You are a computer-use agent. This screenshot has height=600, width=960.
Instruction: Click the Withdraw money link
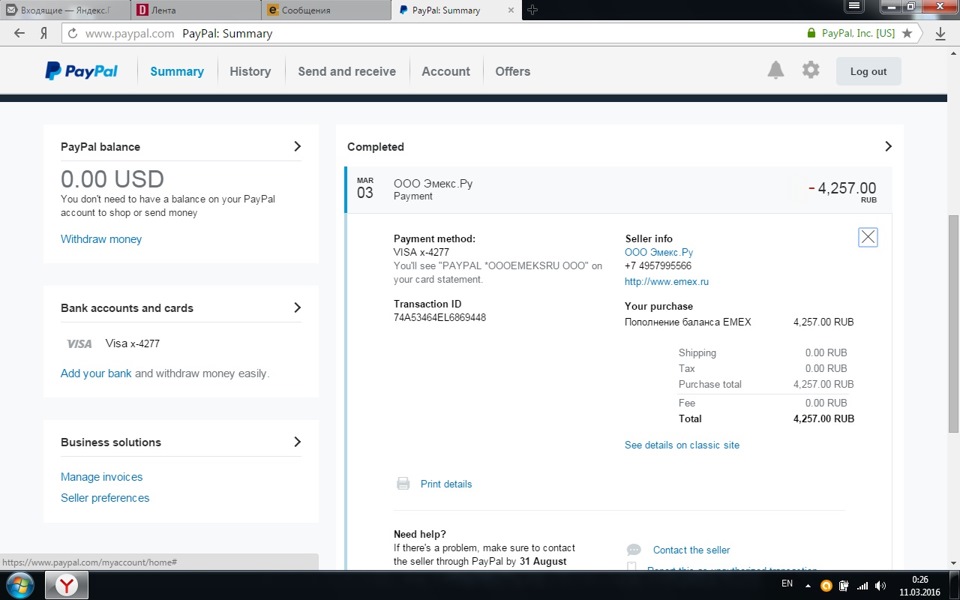101,239
